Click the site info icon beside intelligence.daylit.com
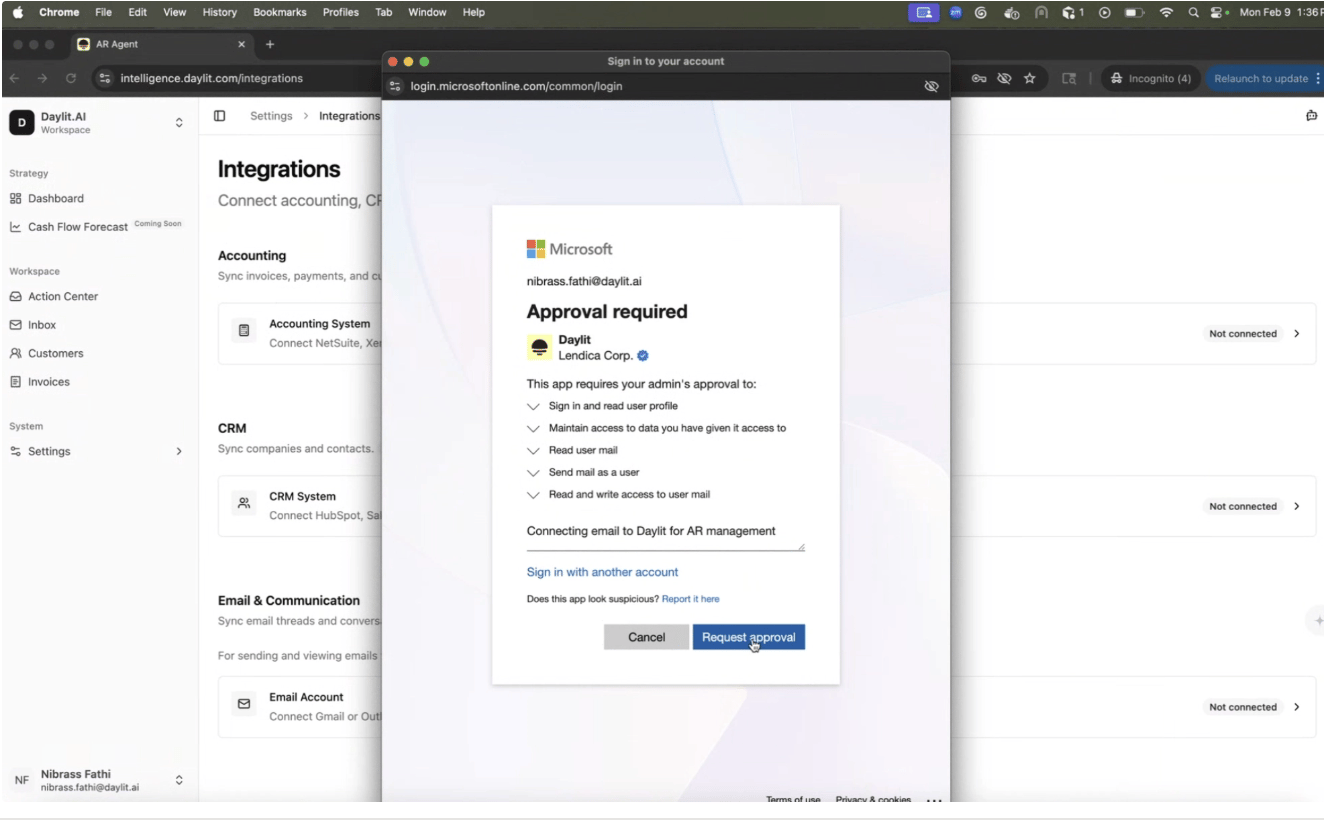The height and width of the screenshot is (822, 1324). coord(104,78)
